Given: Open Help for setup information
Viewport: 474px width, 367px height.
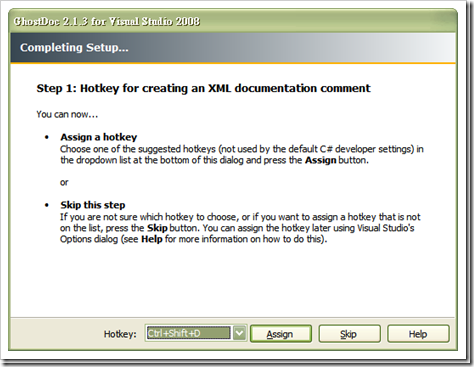Looking at the screenshot, I should click(x=418, y=334).
